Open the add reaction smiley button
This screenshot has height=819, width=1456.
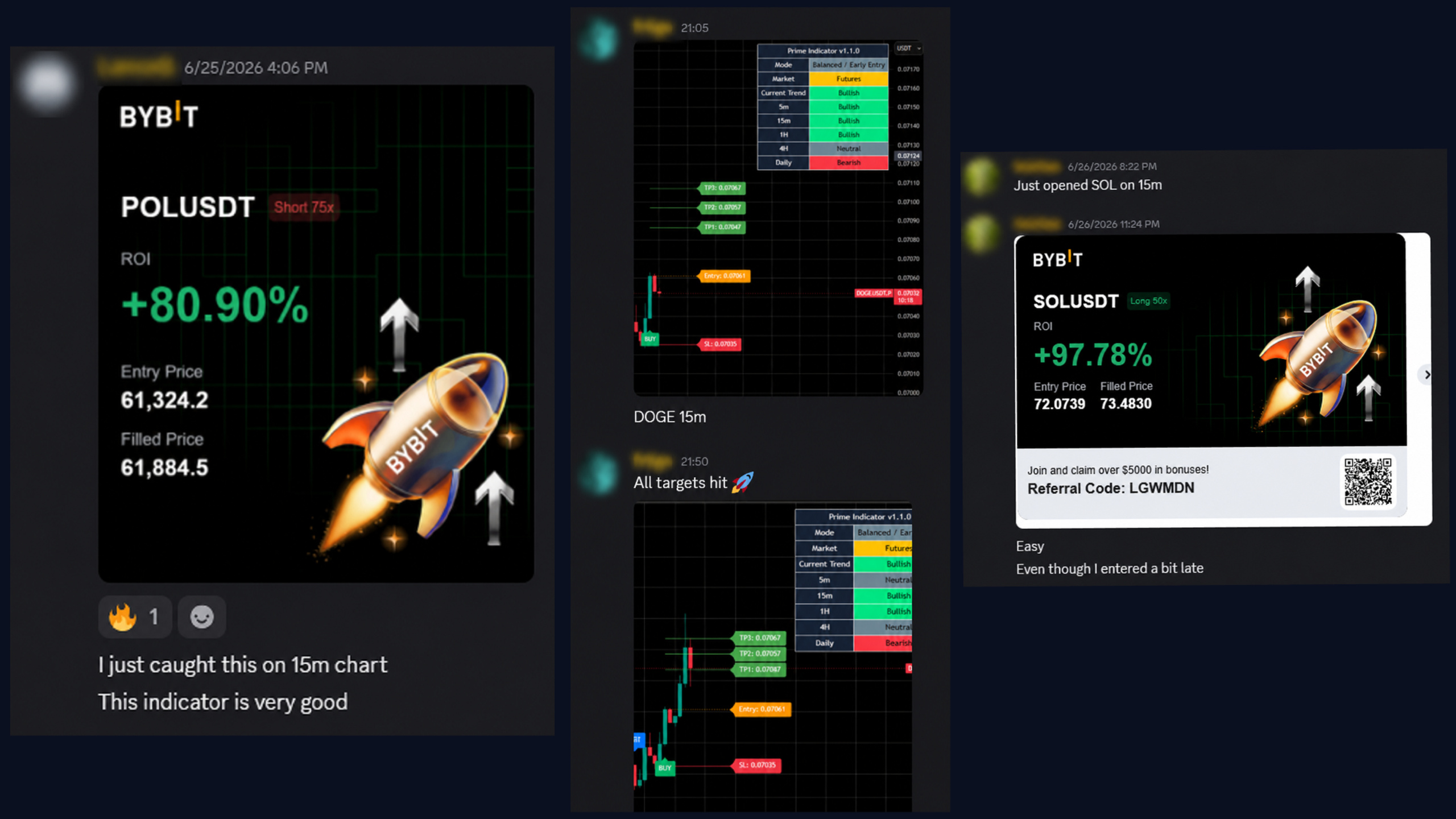pyautogui.click(x=202, y=617)
